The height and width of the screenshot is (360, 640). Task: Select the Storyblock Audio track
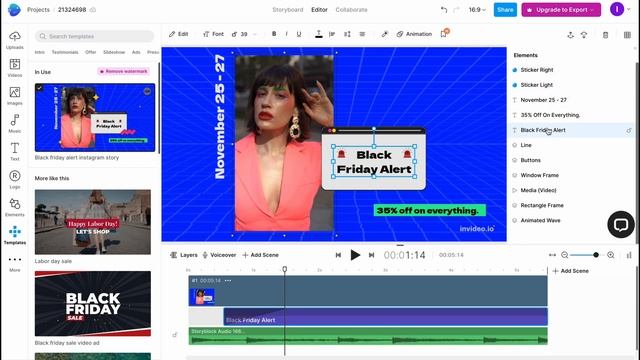click(368, 336)
